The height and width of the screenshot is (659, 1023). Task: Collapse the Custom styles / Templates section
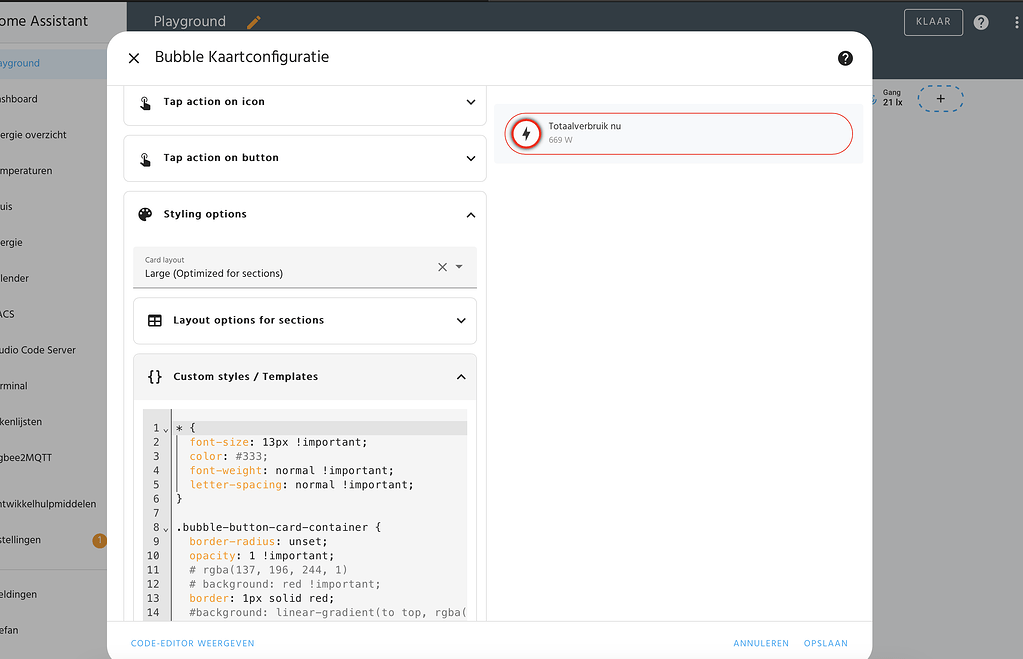click(x=461, y=377)
